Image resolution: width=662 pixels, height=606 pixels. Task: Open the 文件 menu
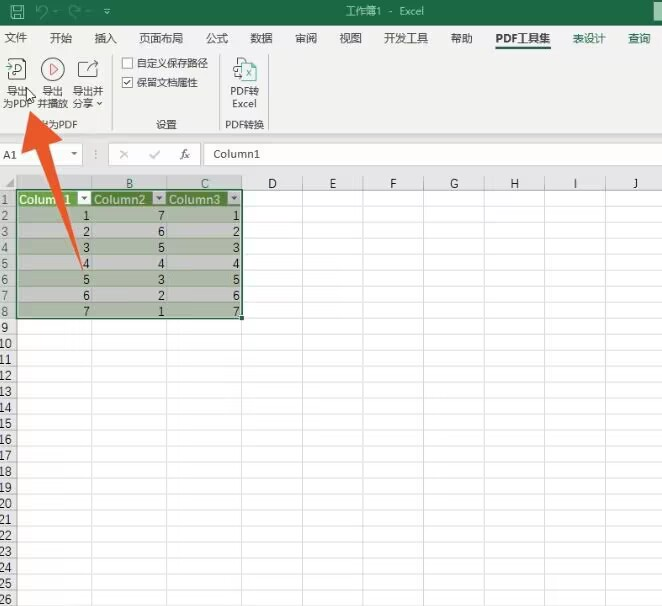tap(14, 38)
